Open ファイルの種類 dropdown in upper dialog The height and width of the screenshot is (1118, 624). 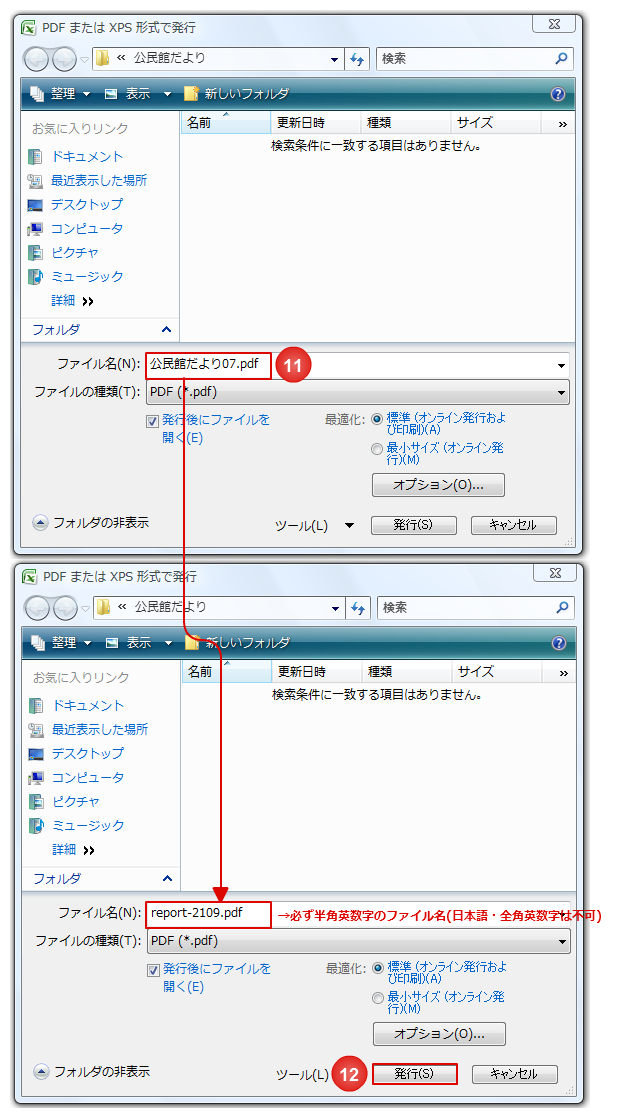click(357, 392)
